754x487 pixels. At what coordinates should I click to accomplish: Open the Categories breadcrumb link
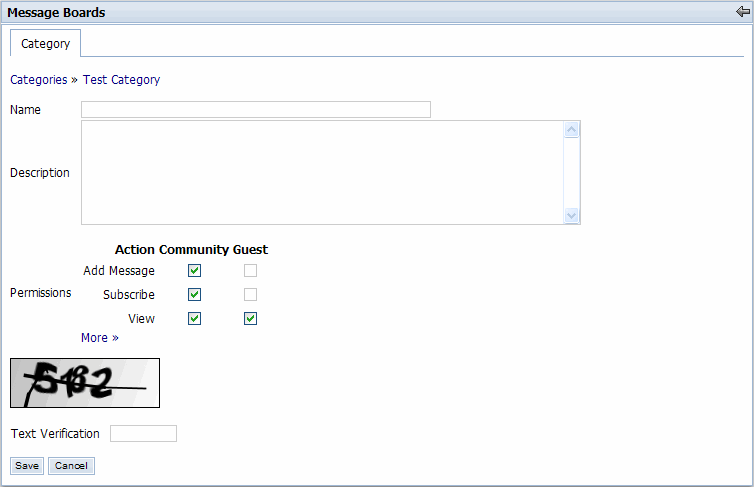(x=38, y=79)
